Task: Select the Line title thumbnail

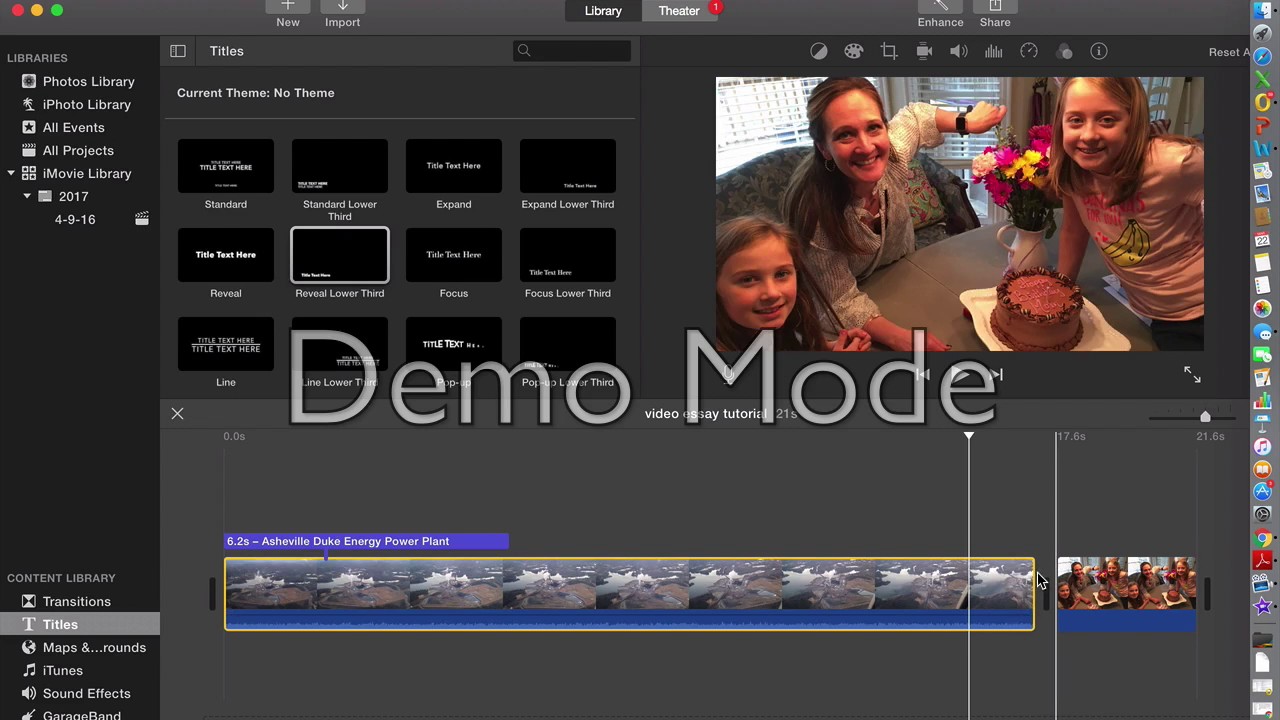Action: click(226, 344)
